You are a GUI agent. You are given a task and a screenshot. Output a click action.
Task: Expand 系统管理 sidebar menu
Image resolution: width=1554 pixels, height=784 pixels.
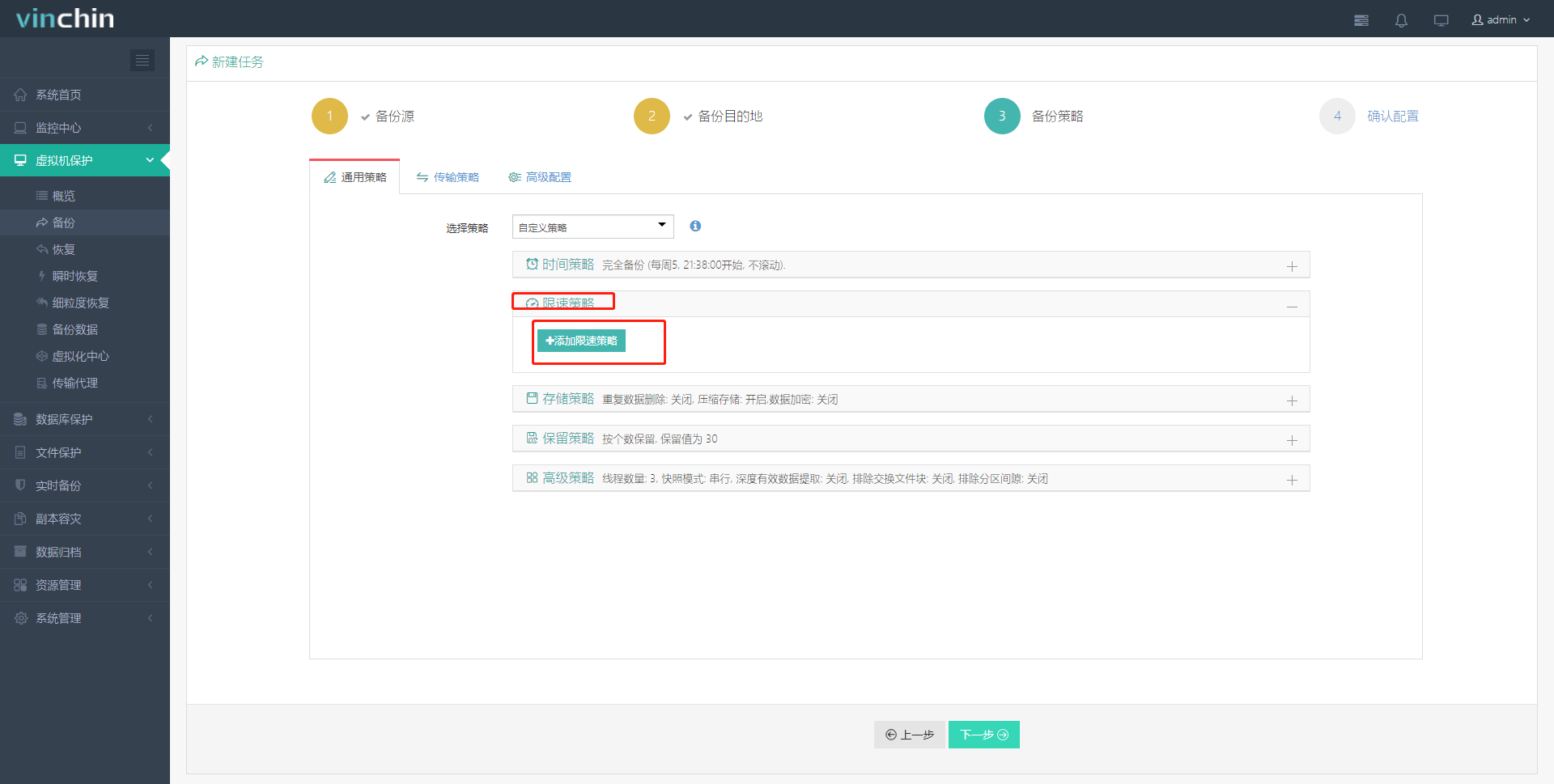pos(85,618)
